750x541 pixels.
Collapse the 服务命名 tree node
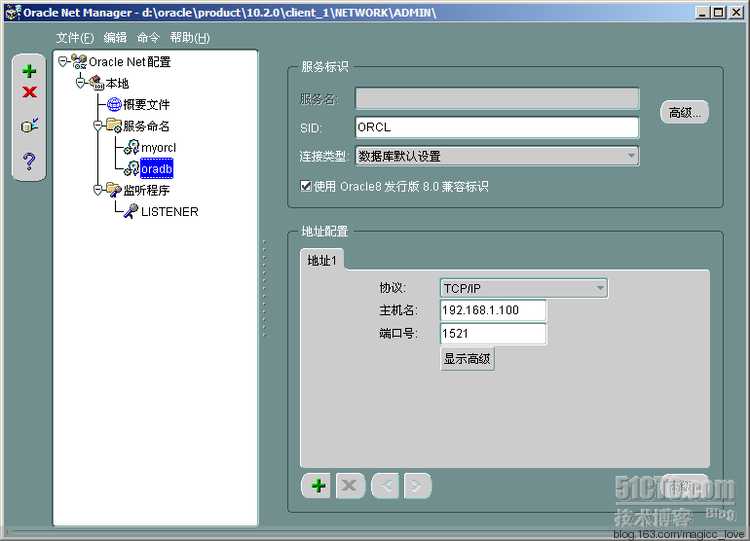click(x=98, y=125)
